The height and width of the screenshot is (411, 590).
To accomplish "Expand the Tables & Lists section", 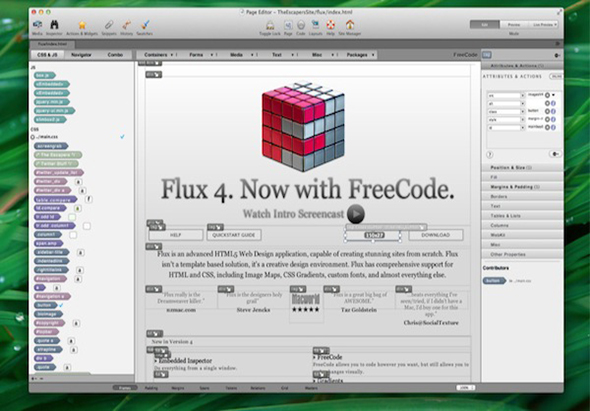I will (x=522, y=216).
